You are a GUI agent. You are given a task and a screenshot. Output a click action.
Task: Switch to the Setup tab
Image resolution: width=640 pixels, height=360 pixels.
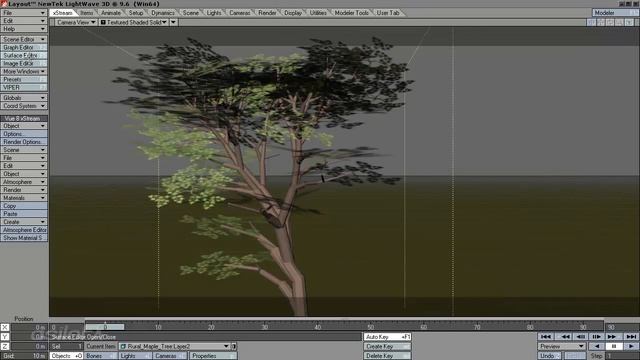(x=136, y=13)
